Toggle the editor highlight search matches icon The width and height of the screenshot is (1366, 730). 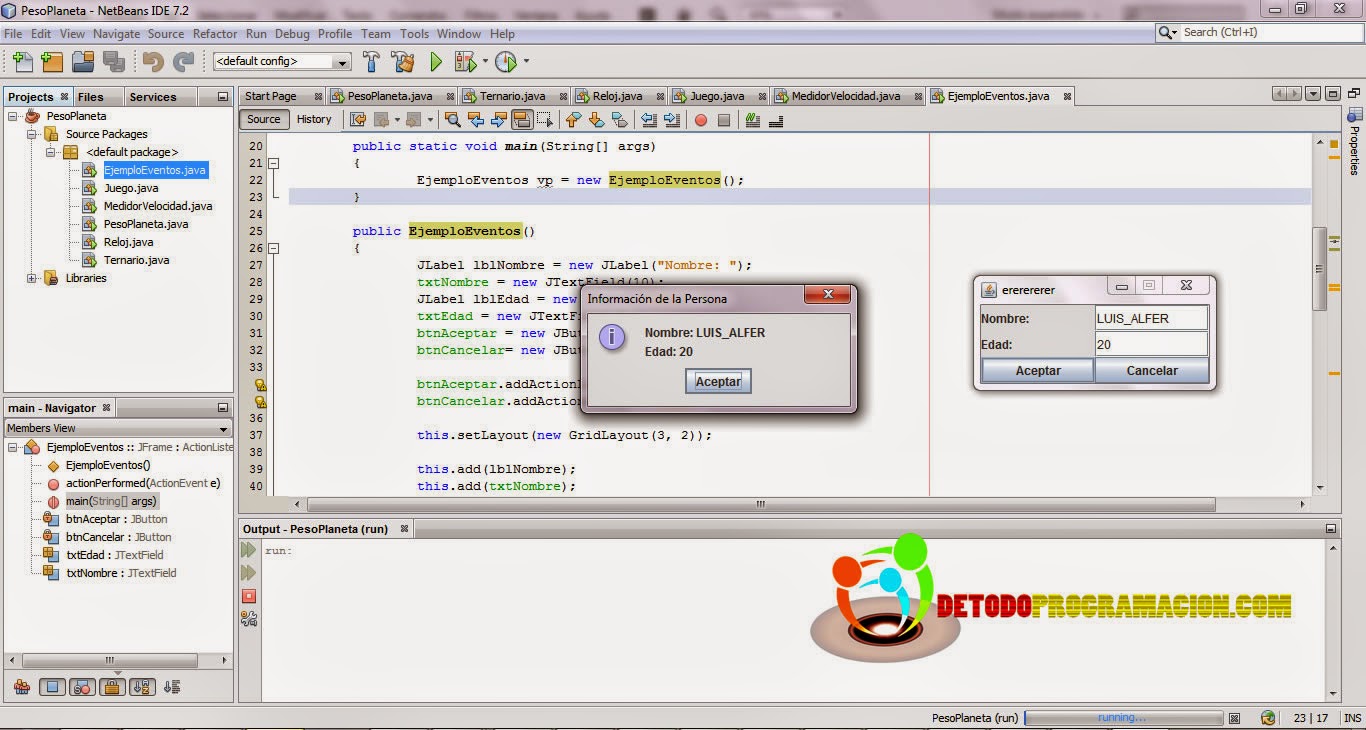coord(522,119)
